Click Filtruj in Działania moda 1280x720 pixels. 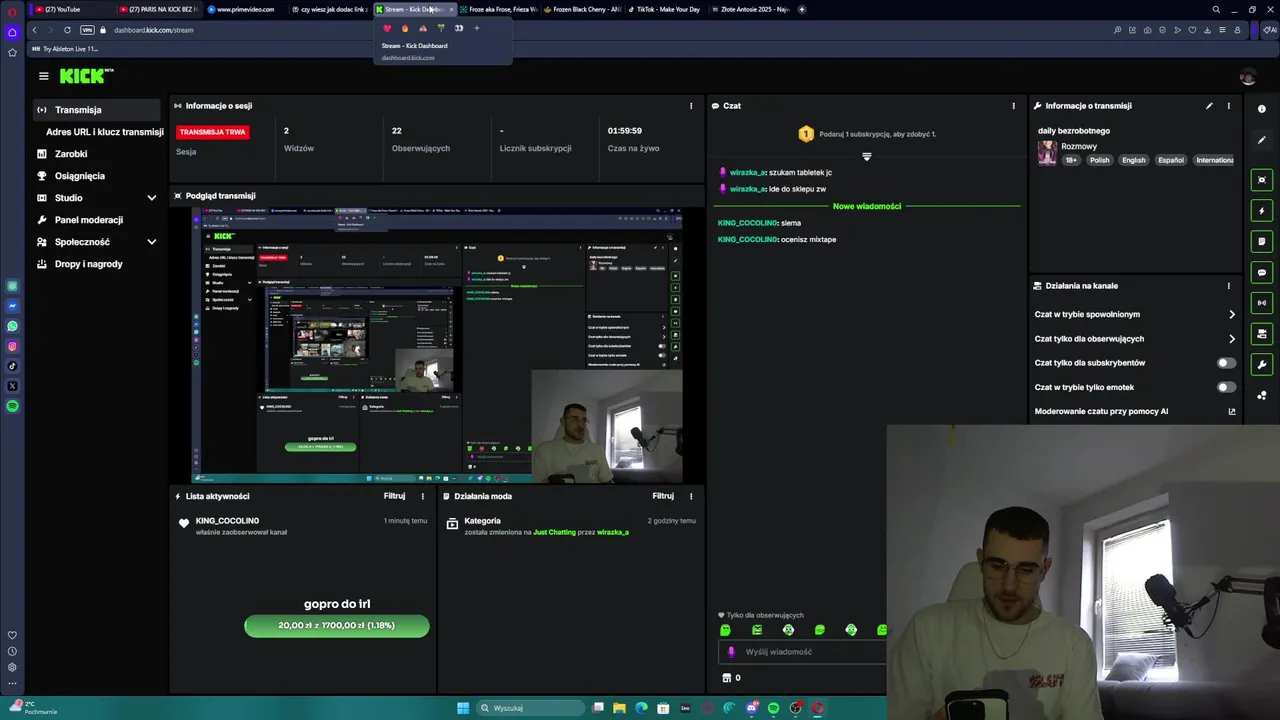point(663,496)
